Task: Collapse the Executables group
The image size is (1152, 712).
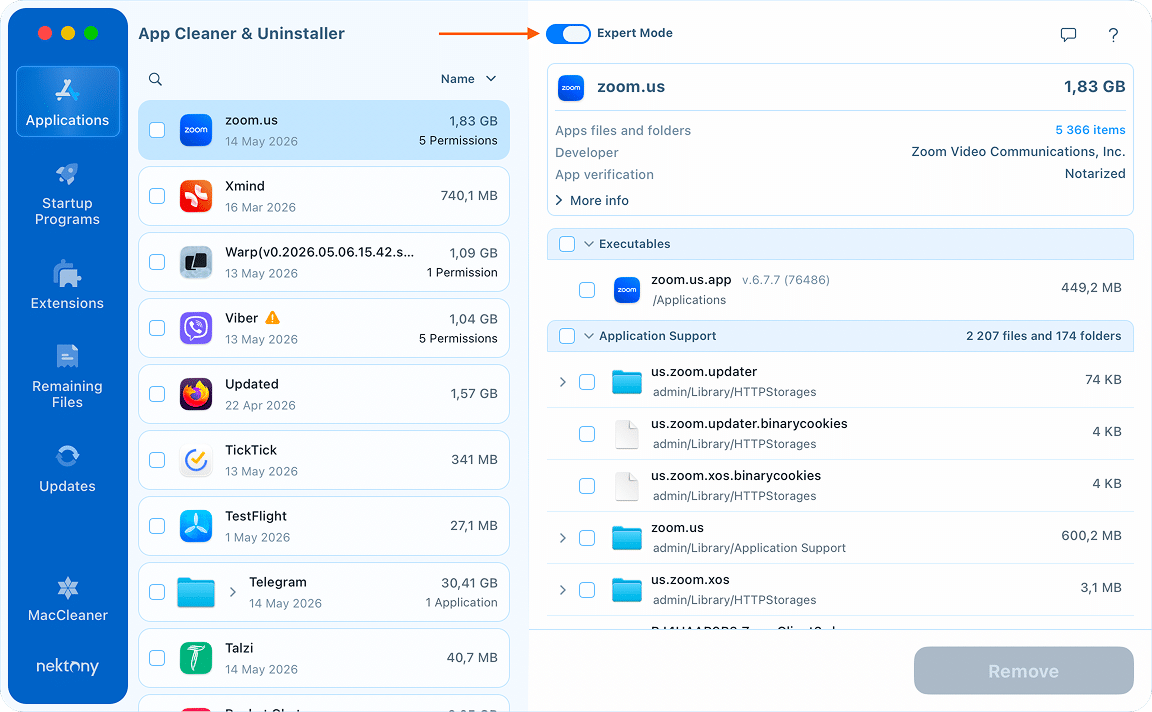Action: click(588, 244)
